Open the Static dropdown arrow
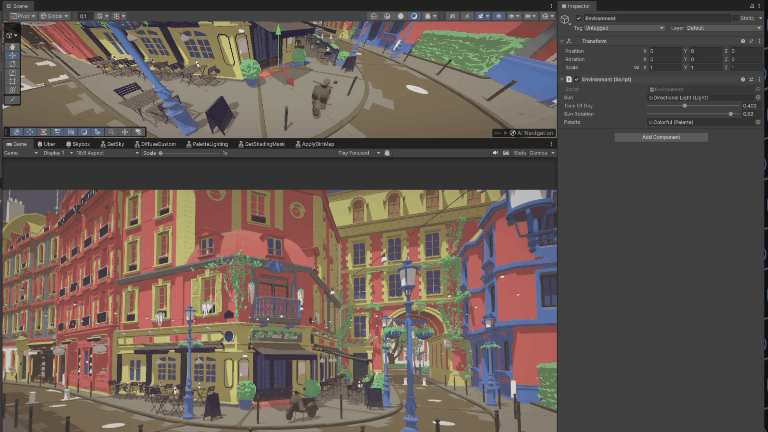768x432 pixels. (761, 18)
